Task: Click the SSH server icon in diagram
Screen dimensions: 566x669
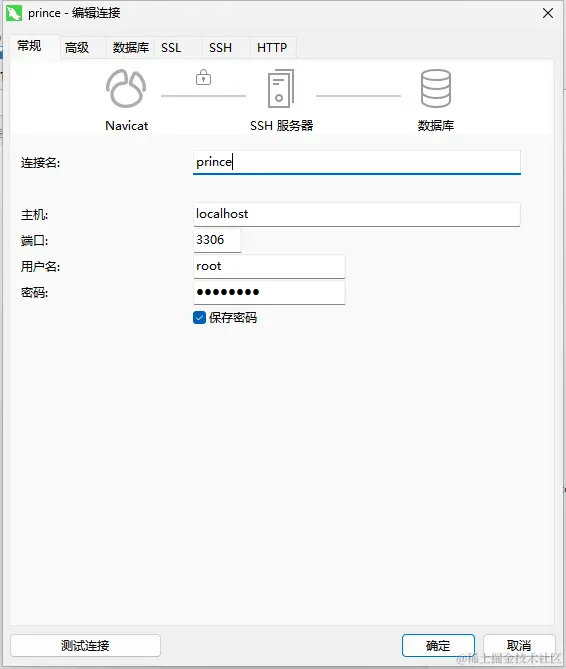Action: click(281, 88)
